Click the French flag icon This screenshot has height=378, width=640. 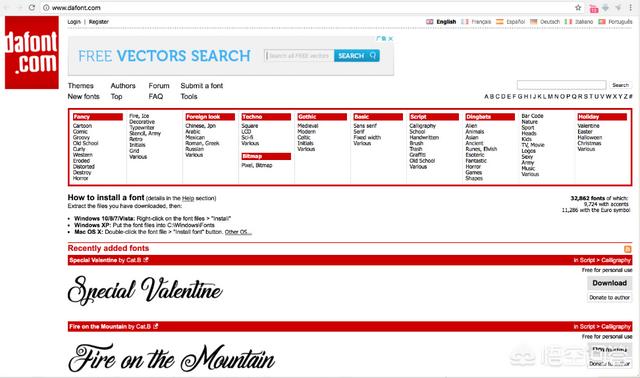(x=464, y=22)
